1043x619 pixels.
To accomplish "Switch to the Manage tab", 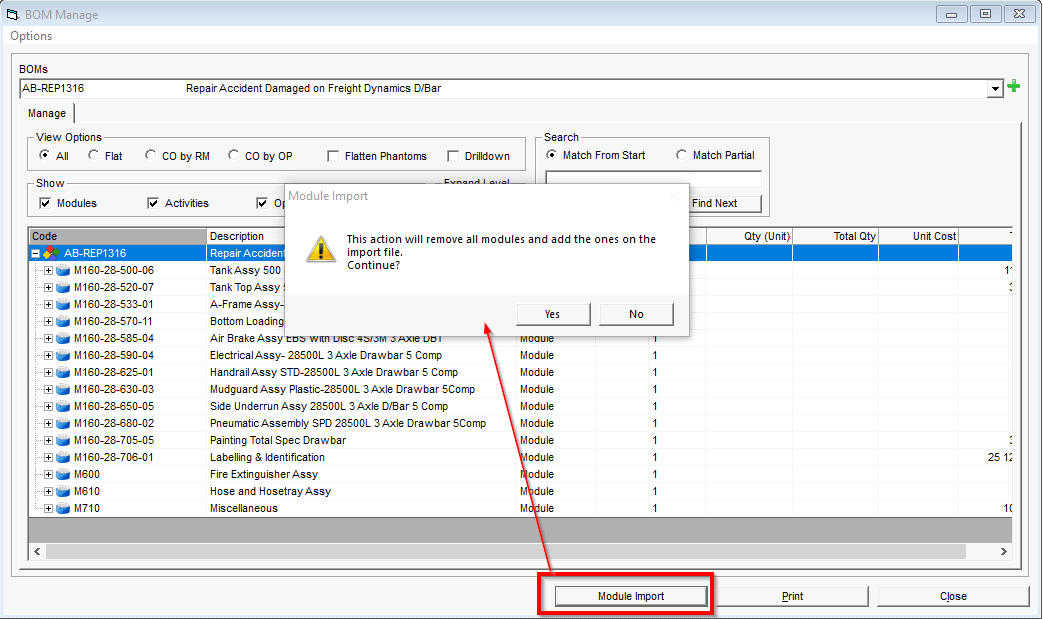I will (47, 113).
